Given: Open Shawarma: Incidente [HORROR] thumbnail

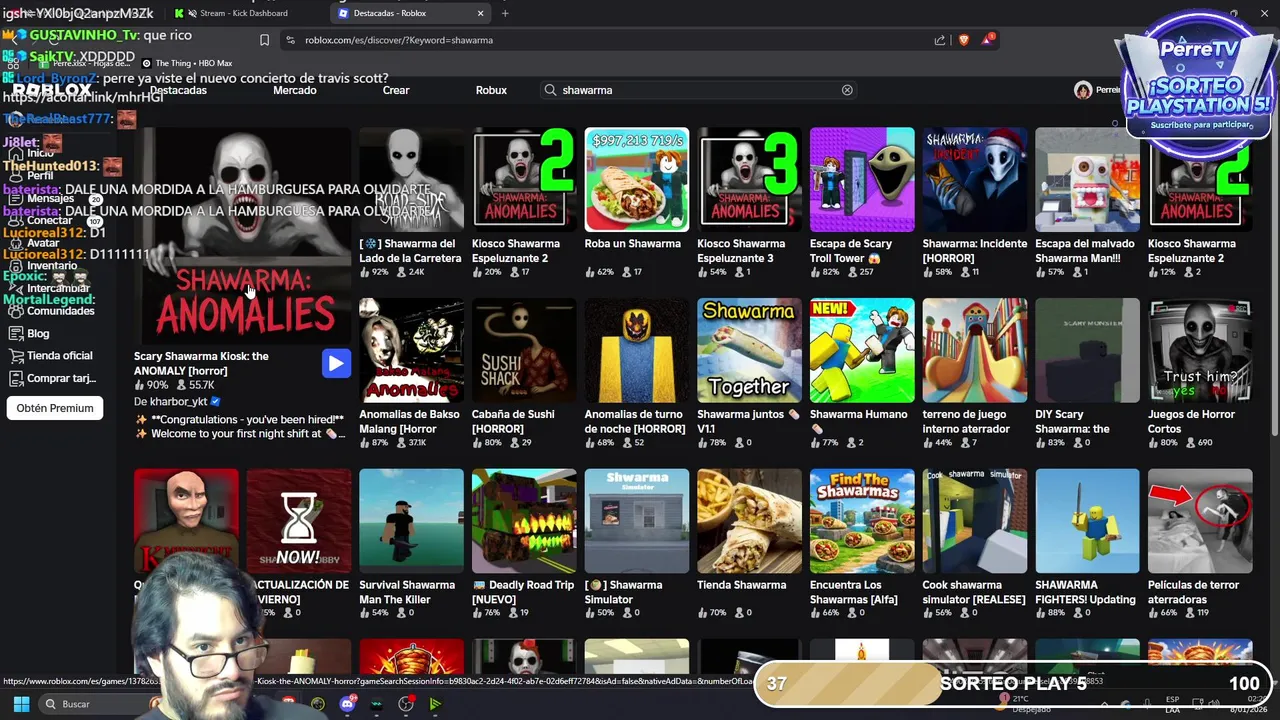Looking at the screenshot, I should pos(975,179).
